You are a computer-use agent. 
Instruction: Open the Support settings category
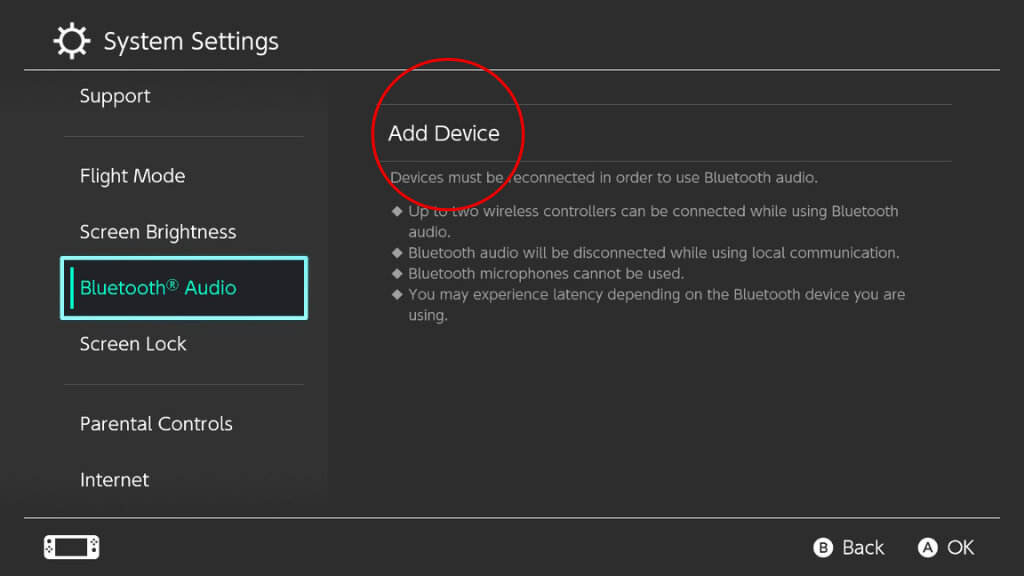pos(115,96)
